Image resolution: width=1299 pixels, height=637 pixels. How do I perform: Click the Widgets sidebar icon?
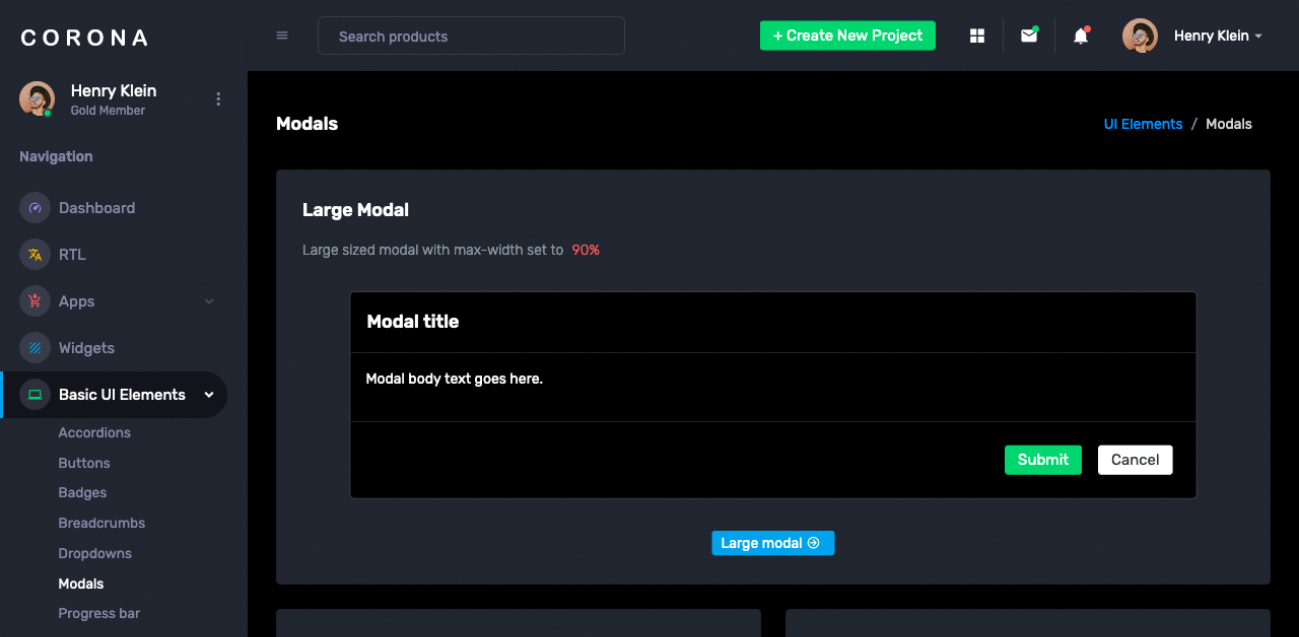35,348
